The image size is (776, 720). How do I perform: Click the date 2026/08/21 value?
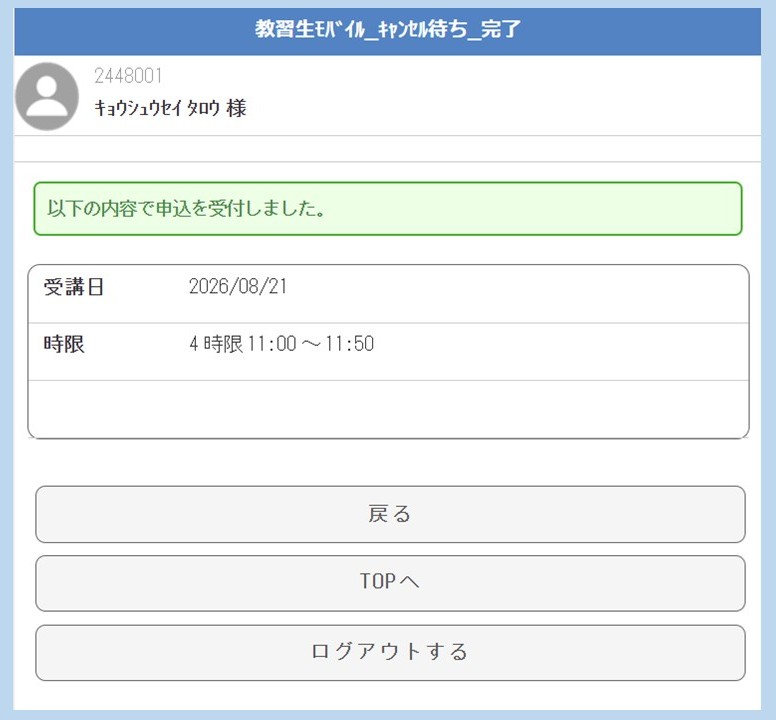click(x=238, y=286)
